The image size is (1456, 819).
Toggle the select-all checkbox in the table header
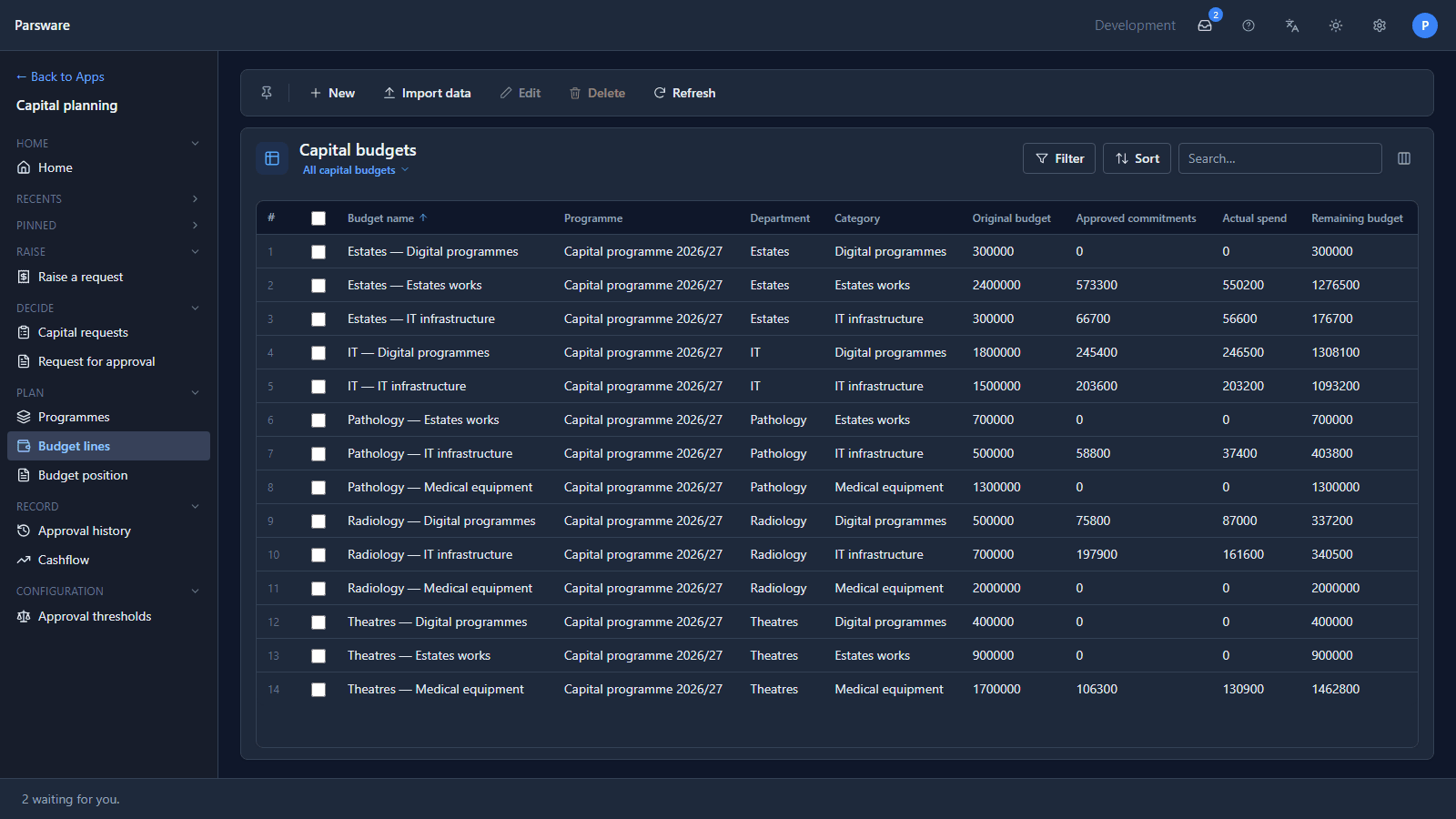coord(318,218)
